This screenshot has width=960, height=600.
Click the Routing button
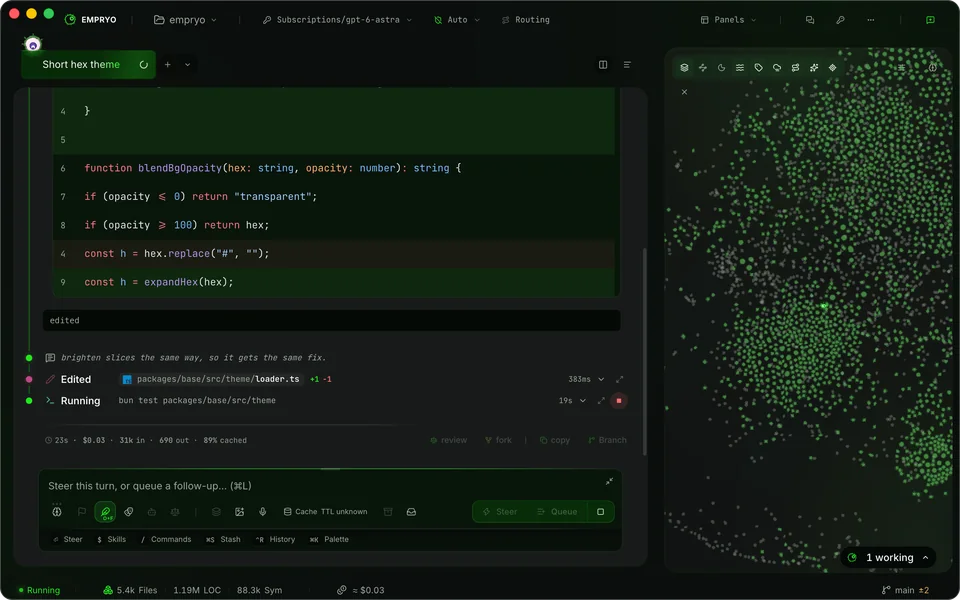click(525, 20)
